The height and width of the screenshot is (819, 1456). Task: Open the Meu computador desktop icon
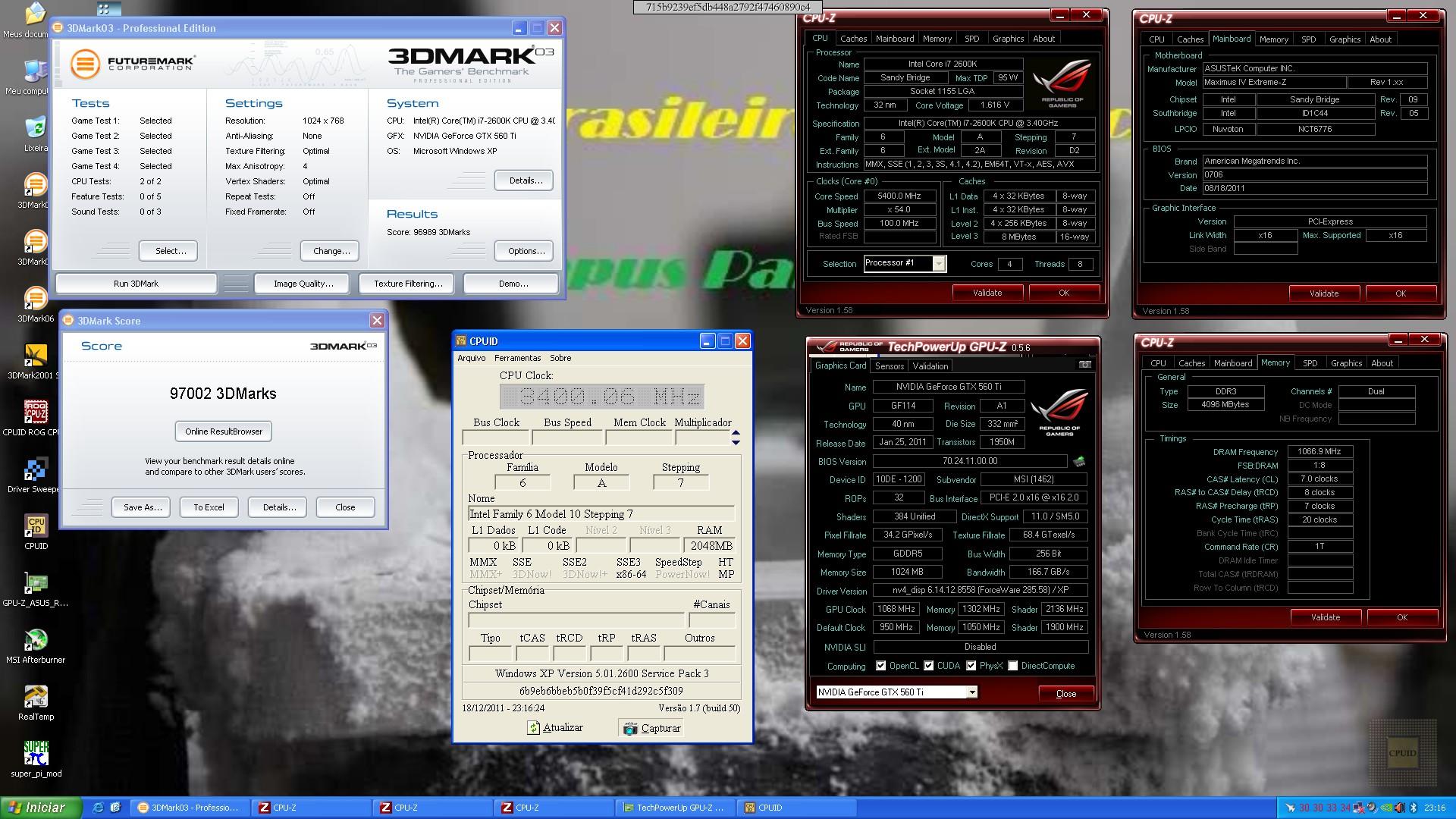click(x=35, y=72)
